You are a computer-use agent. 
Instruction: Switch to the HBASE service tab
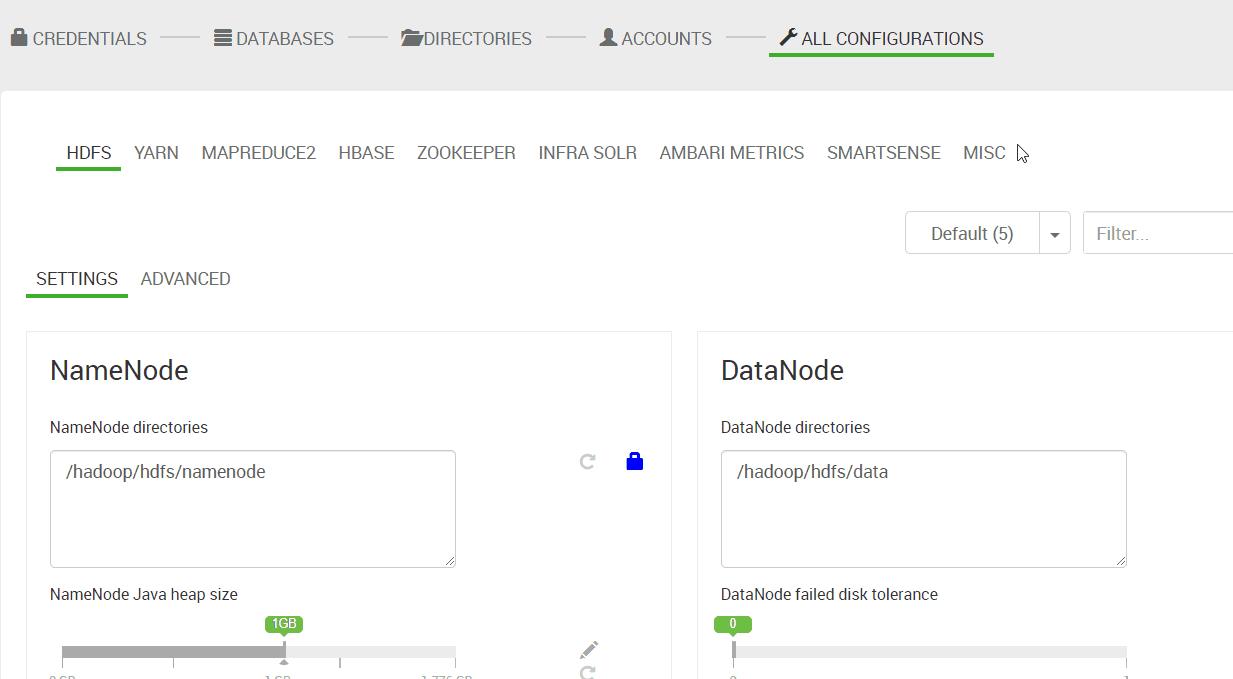click(366, 153)
